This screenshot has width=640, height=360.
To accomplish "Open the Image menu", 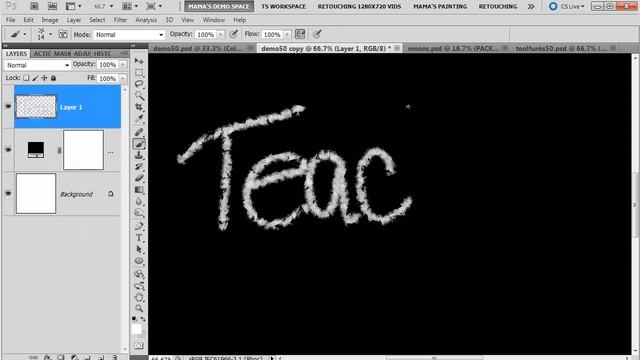I will pos(50,20).
